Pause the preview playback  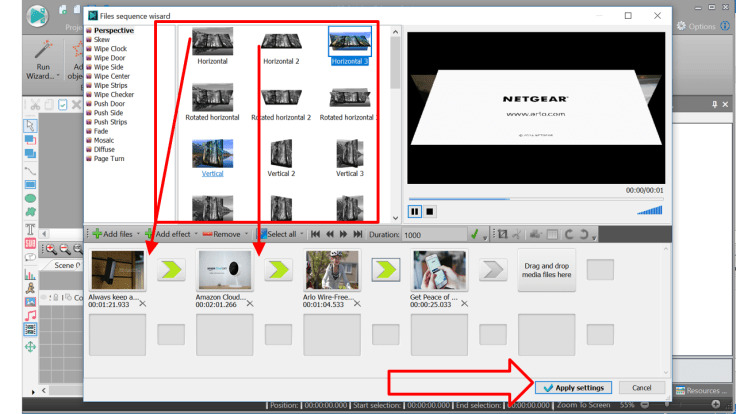point(415,212)
